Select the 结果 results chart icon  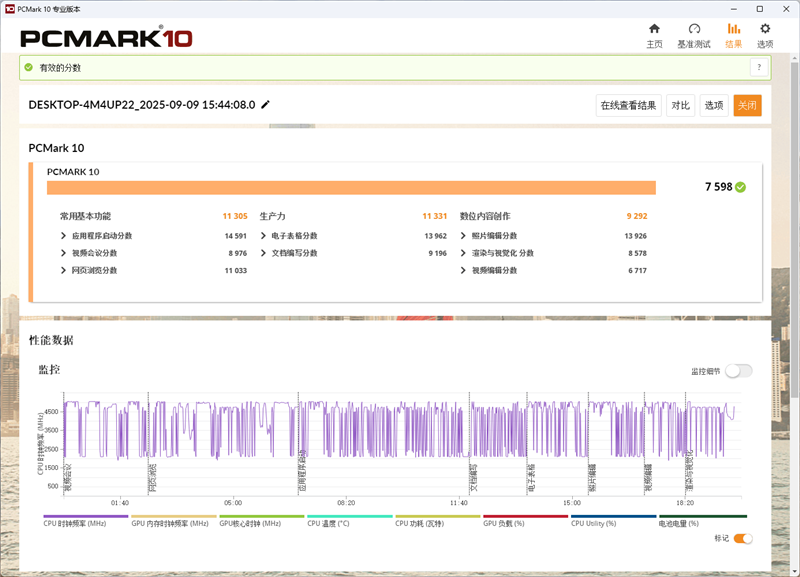734,29
